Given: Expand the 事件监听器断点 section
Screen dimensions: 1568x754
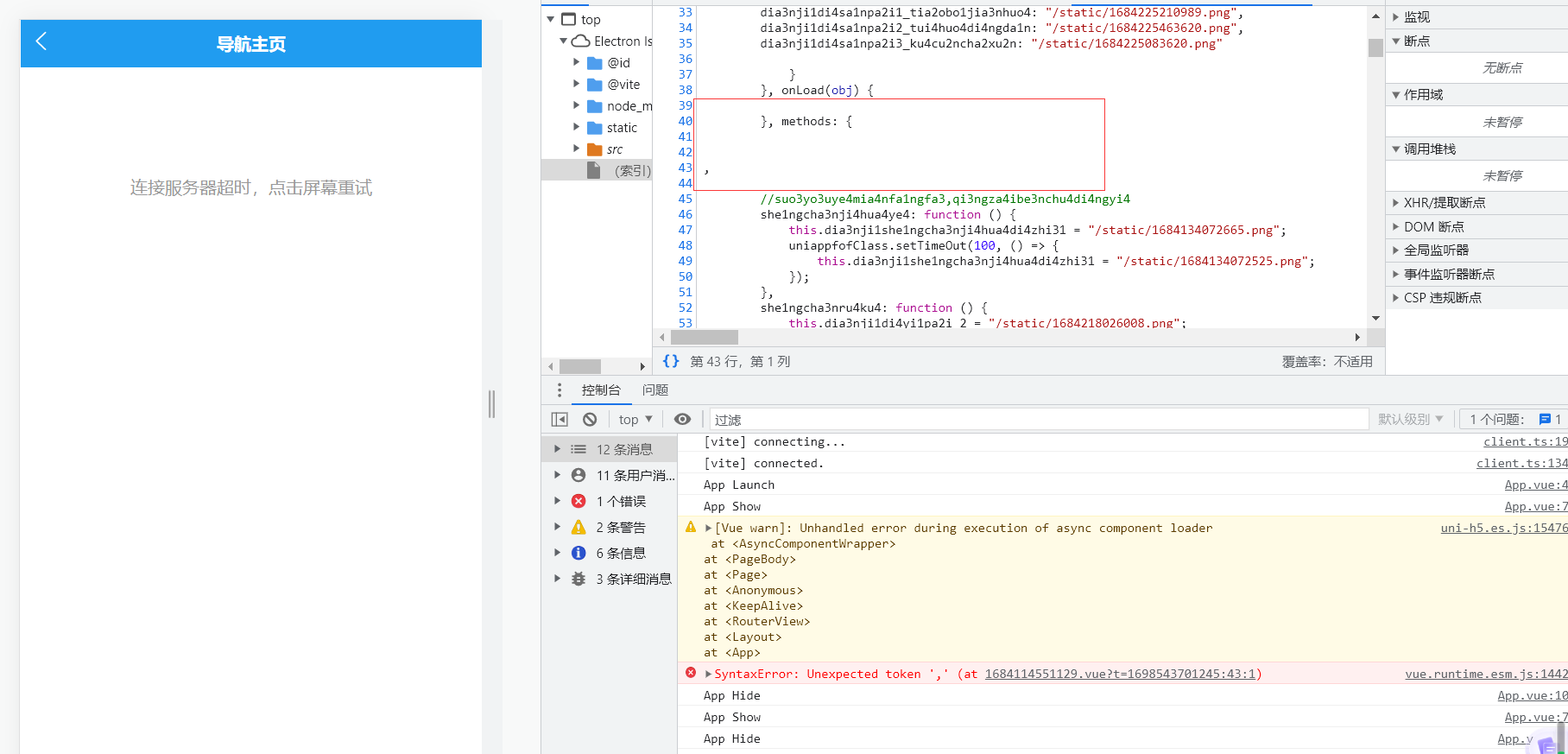Looking at the screenshot, I should (x=1396, y=274).
